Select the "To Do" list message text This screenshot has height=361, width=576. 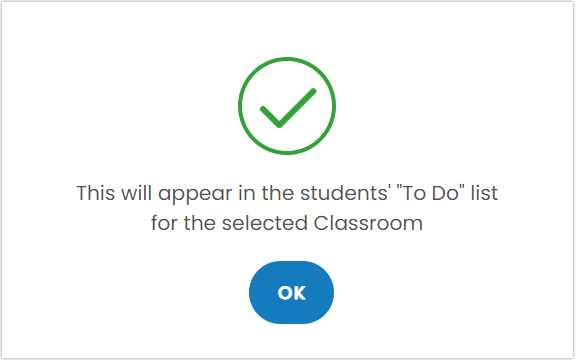(x=287, y=208)
